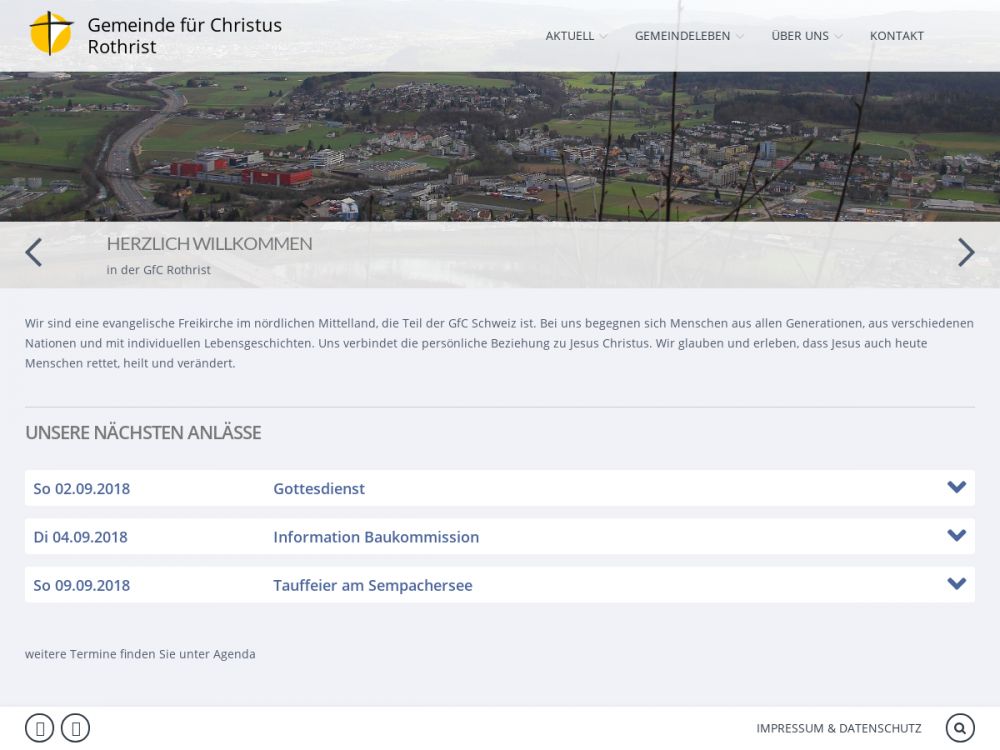Expand Information Baukommission event details chevron
The width and height of the screenshot is (1000, 750).
956,536
